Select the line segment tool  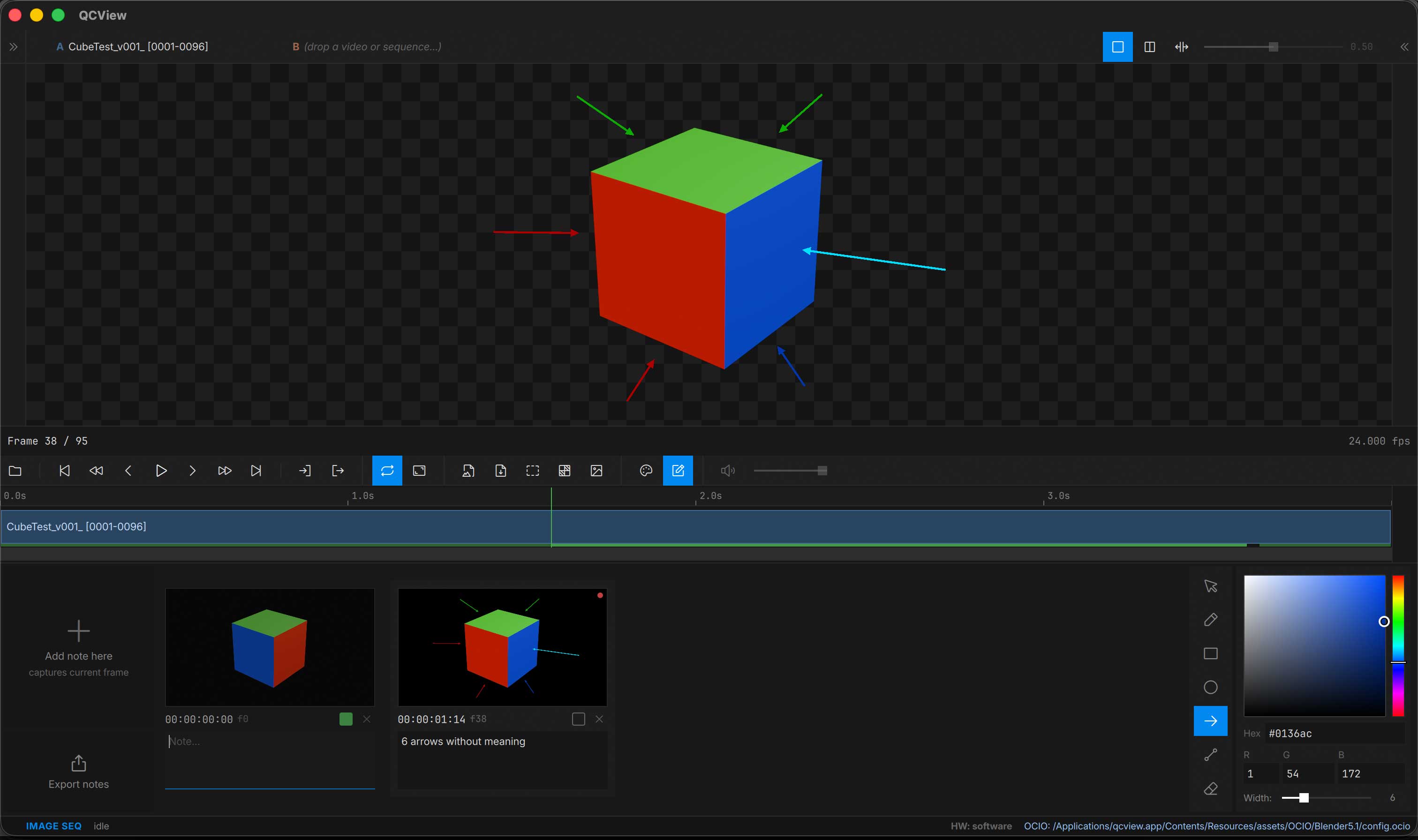(x=1210, y=755)
